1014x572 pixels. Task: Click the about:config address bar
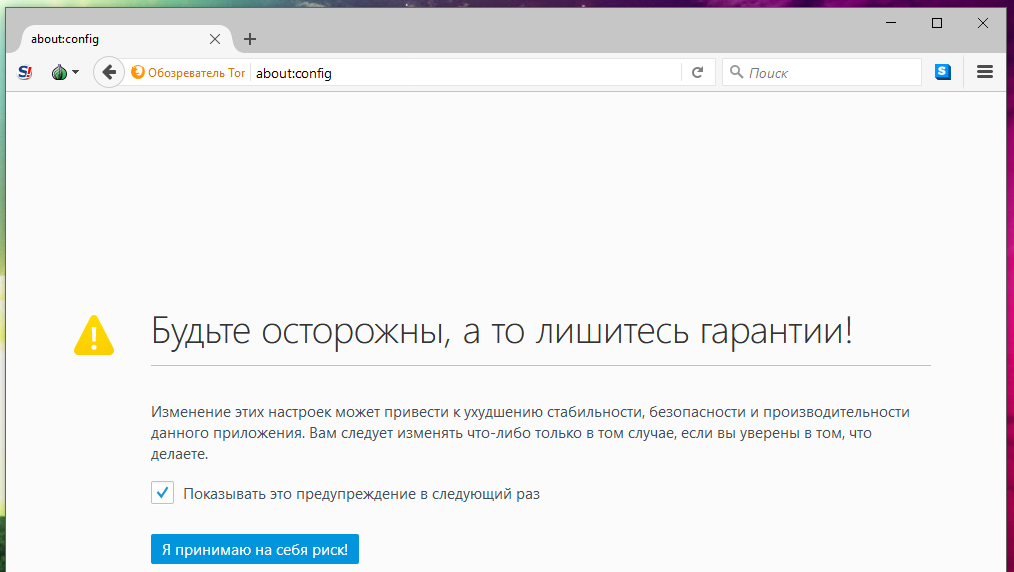point(465,73)
